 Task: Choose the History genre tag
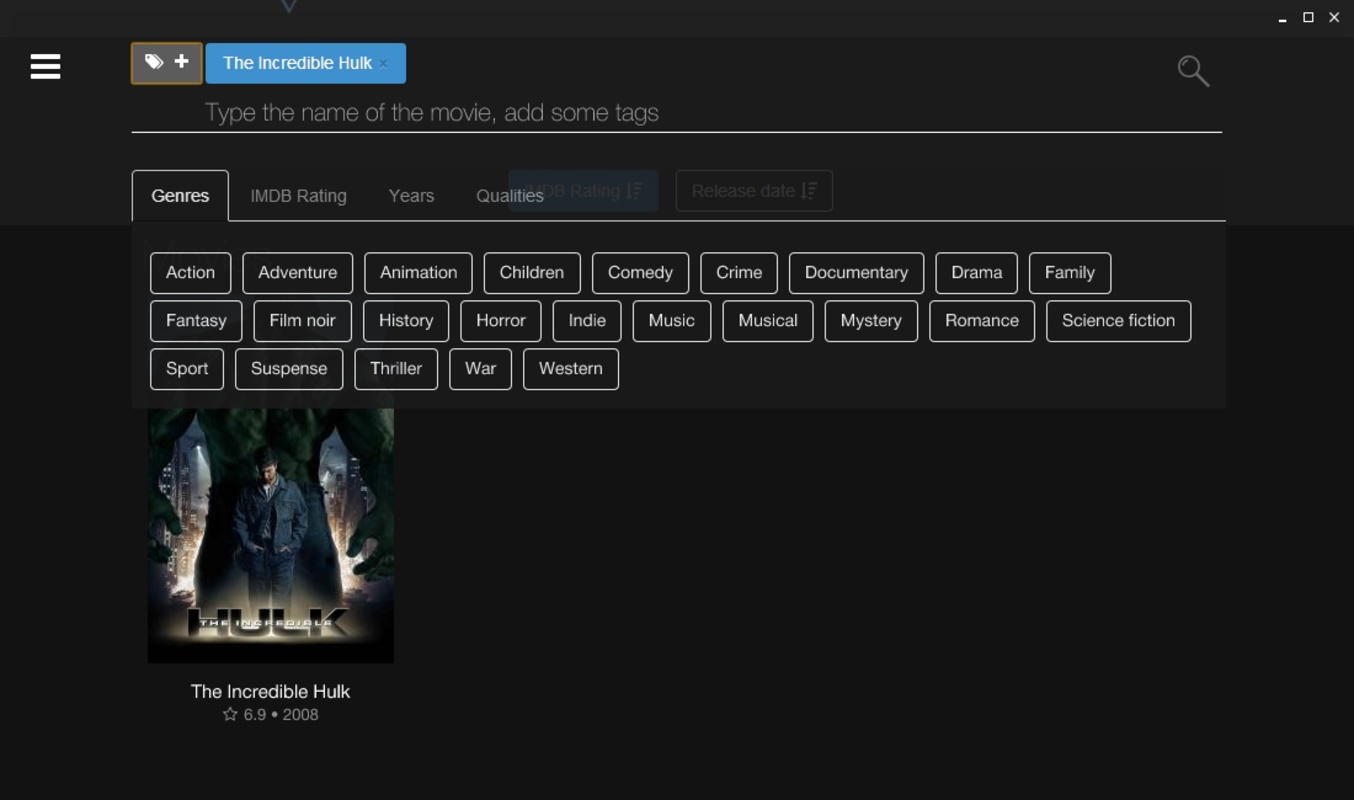coord(406,321)
